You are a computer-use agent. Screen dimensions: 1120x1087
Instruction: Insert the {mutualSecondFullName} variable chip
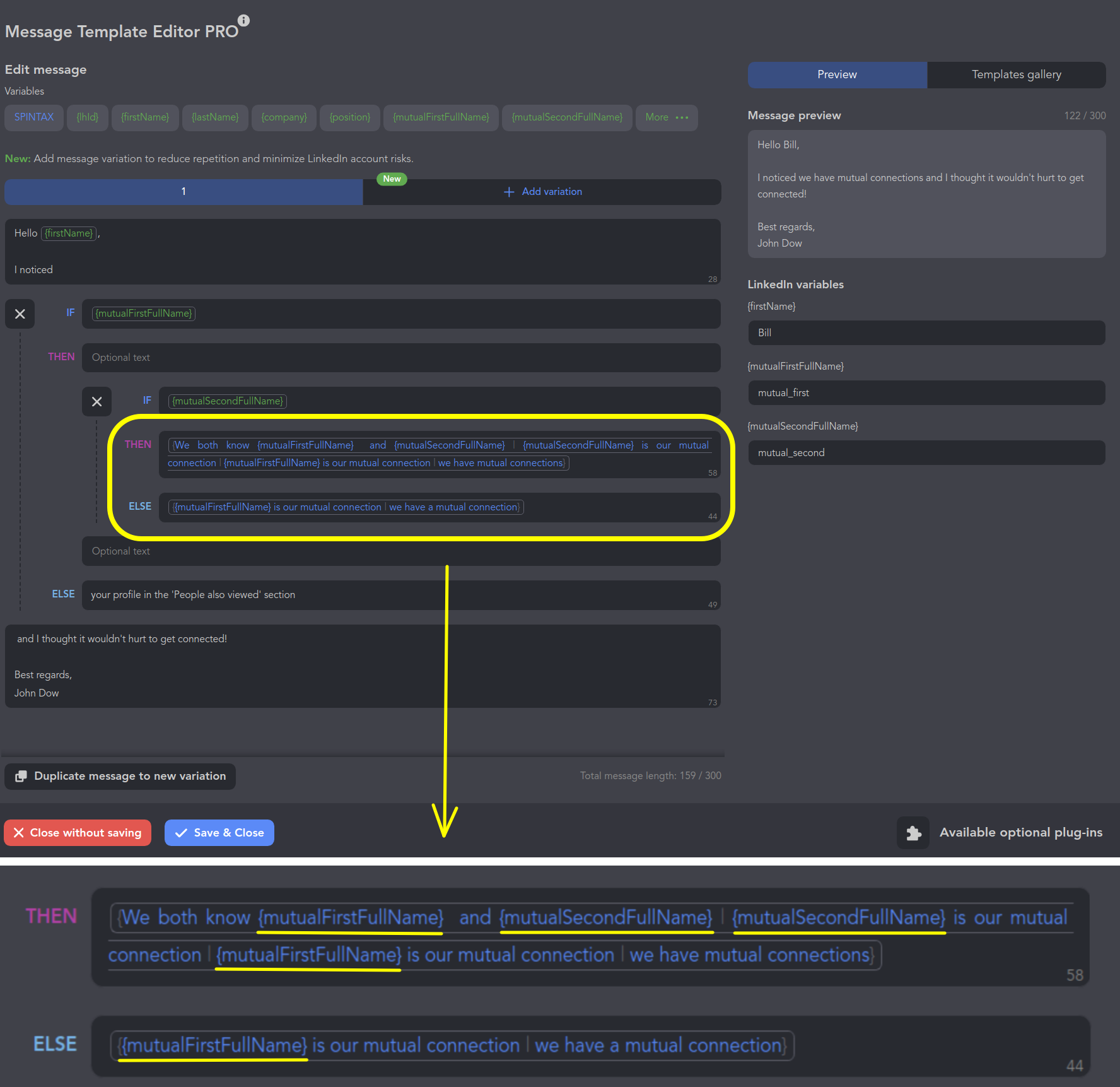(566, 117)
